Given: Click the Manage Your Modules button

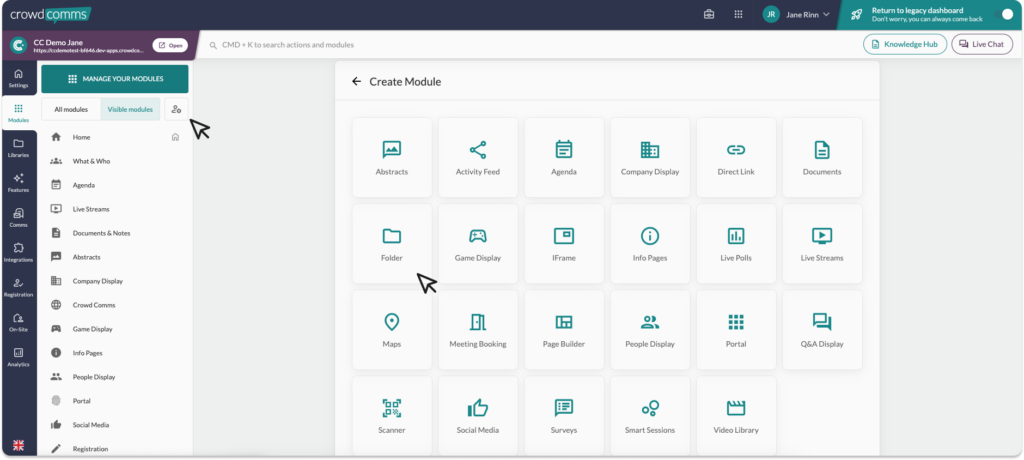Looking at the screenshot, I should coord(114,79).
